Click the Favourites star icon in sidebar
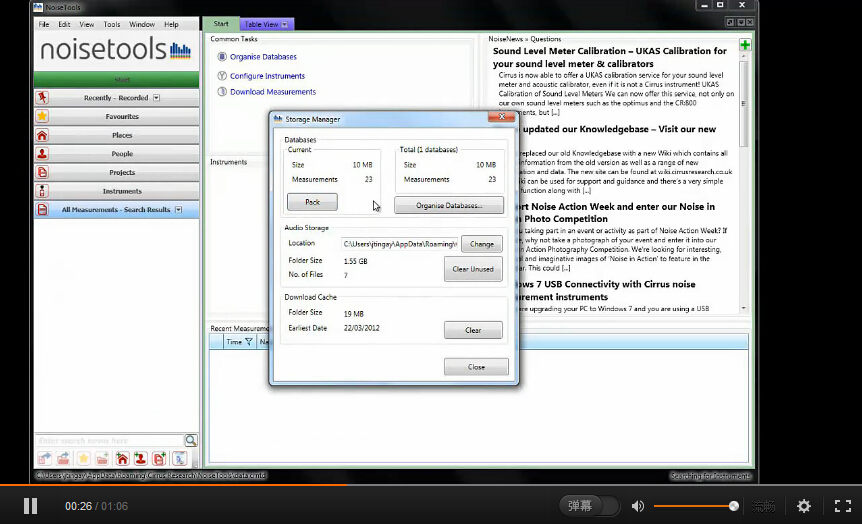 point(42,116)
